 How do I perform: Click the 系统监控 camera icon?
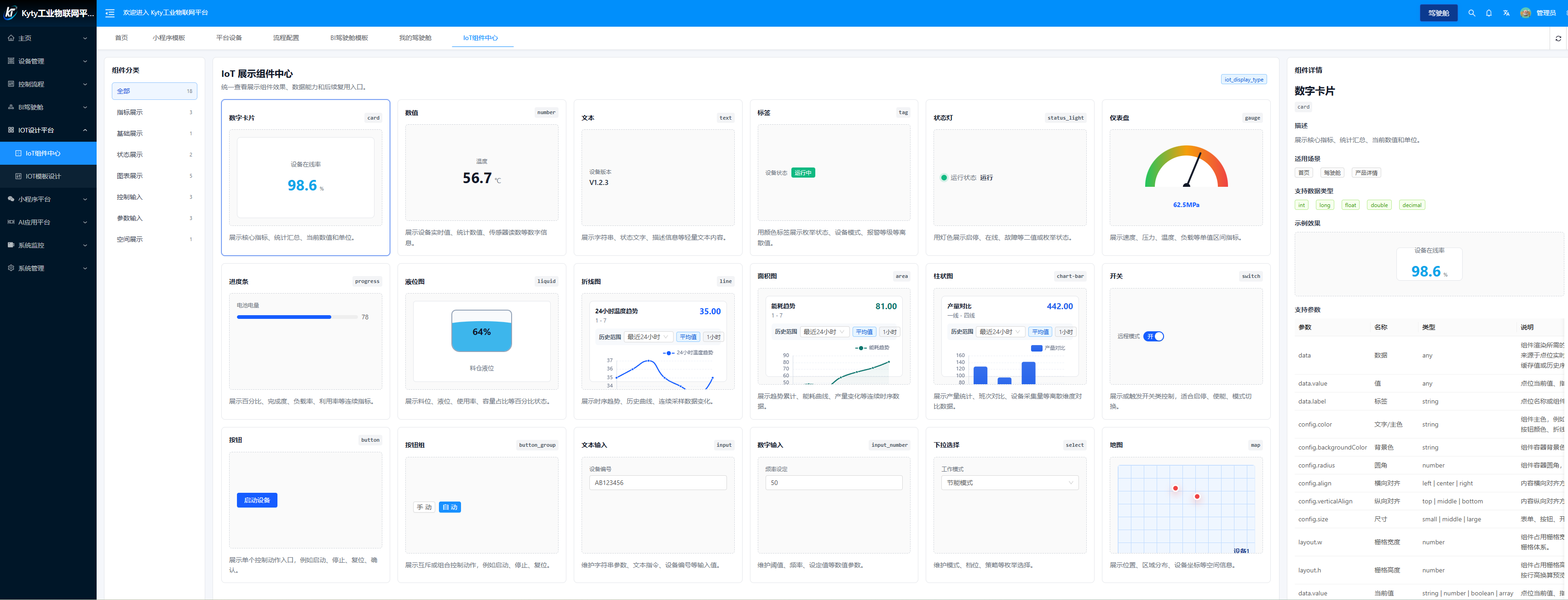tap(11, 245)
